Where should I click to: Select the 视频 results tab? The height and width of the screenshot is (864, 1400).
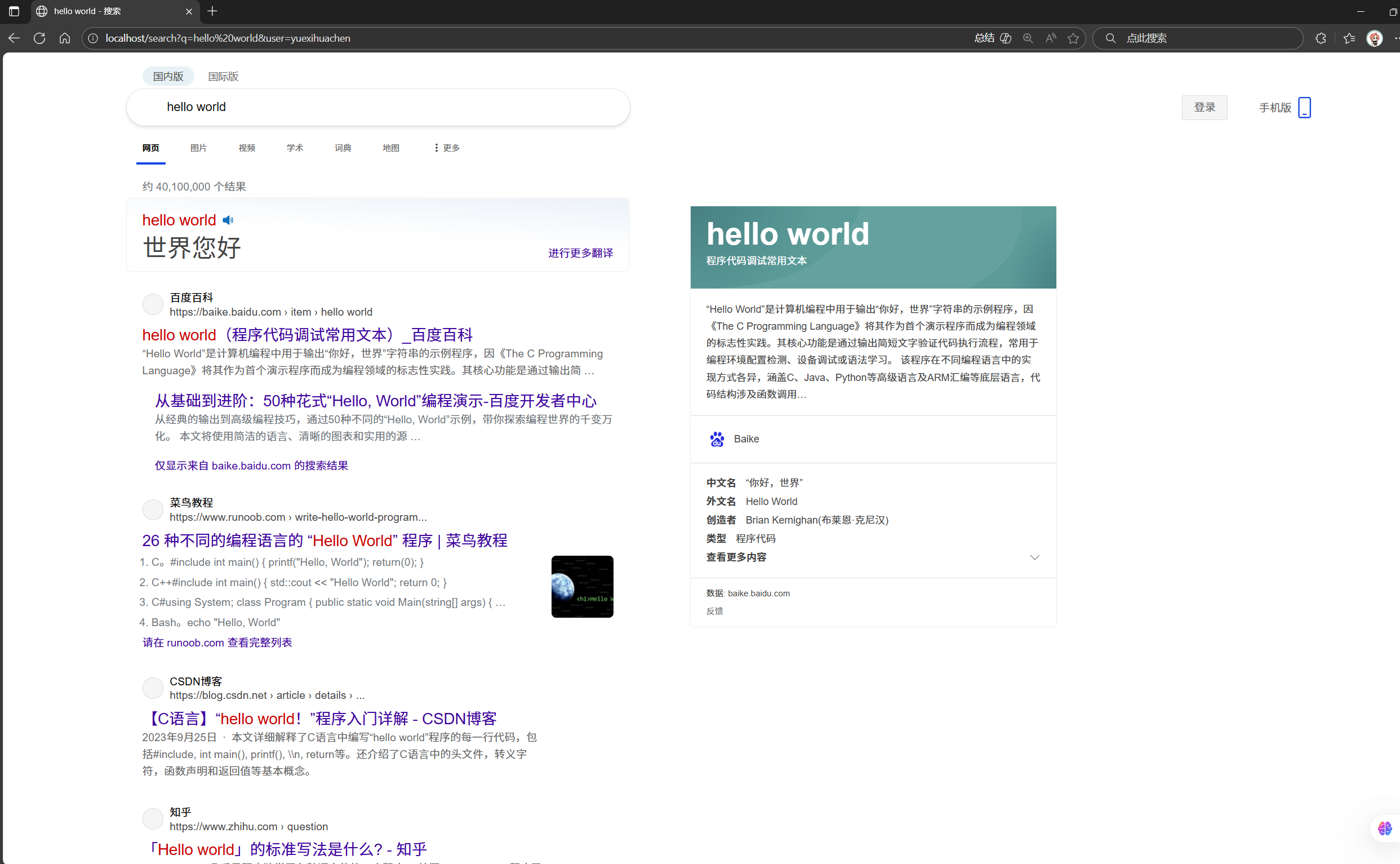pyautogui.click(x=247, y=148)
